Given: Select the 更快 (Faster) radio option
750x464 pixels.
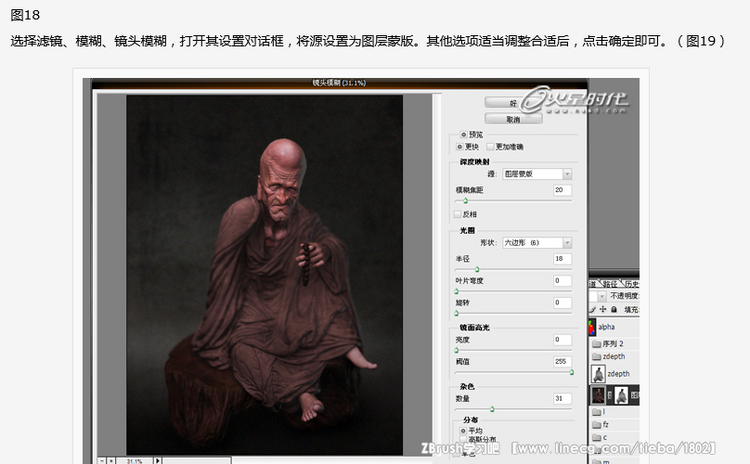Looking at the screenshot, I should click(460, 147).
